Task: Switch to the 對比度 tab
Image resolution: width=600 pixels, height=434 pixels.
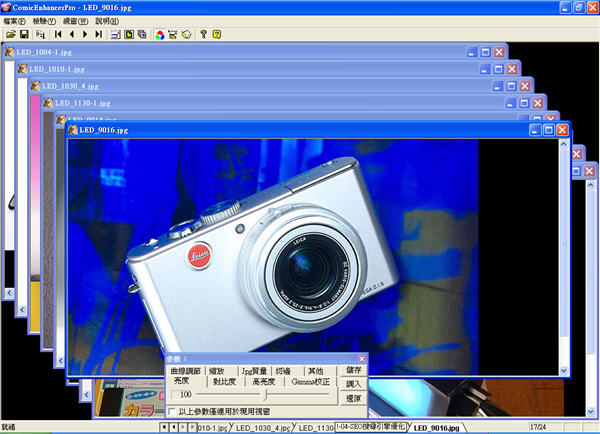Action: (x=224, y=381)
